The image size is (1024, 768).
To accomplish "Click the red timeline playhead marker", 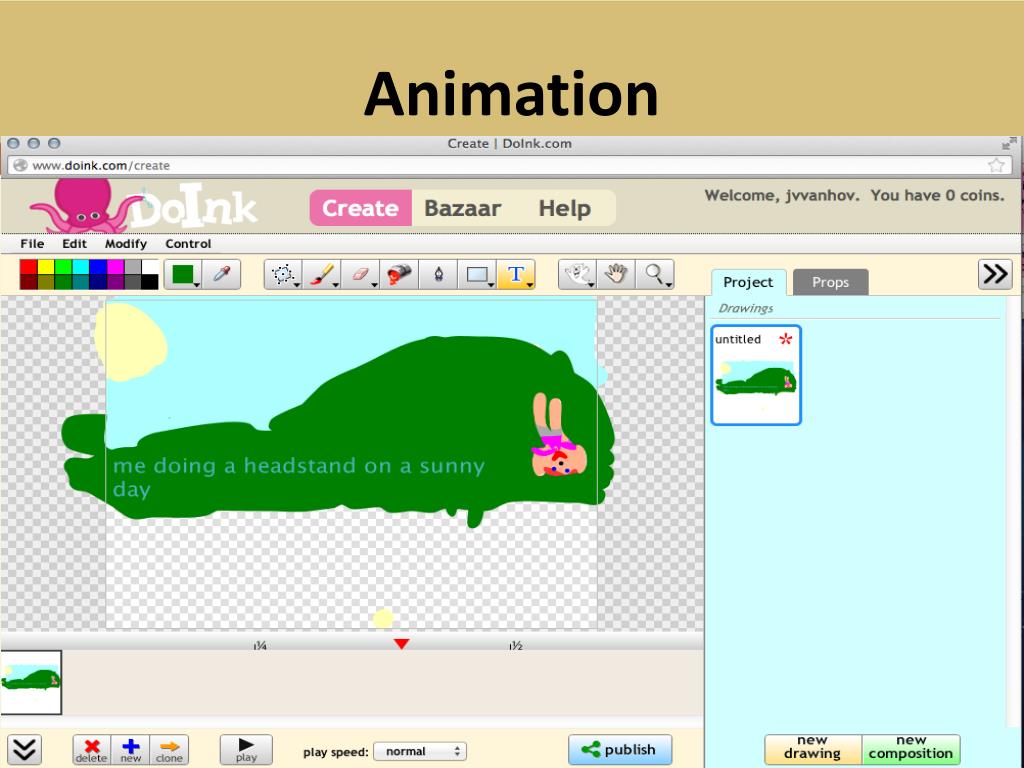I will [x=402, y=644].
